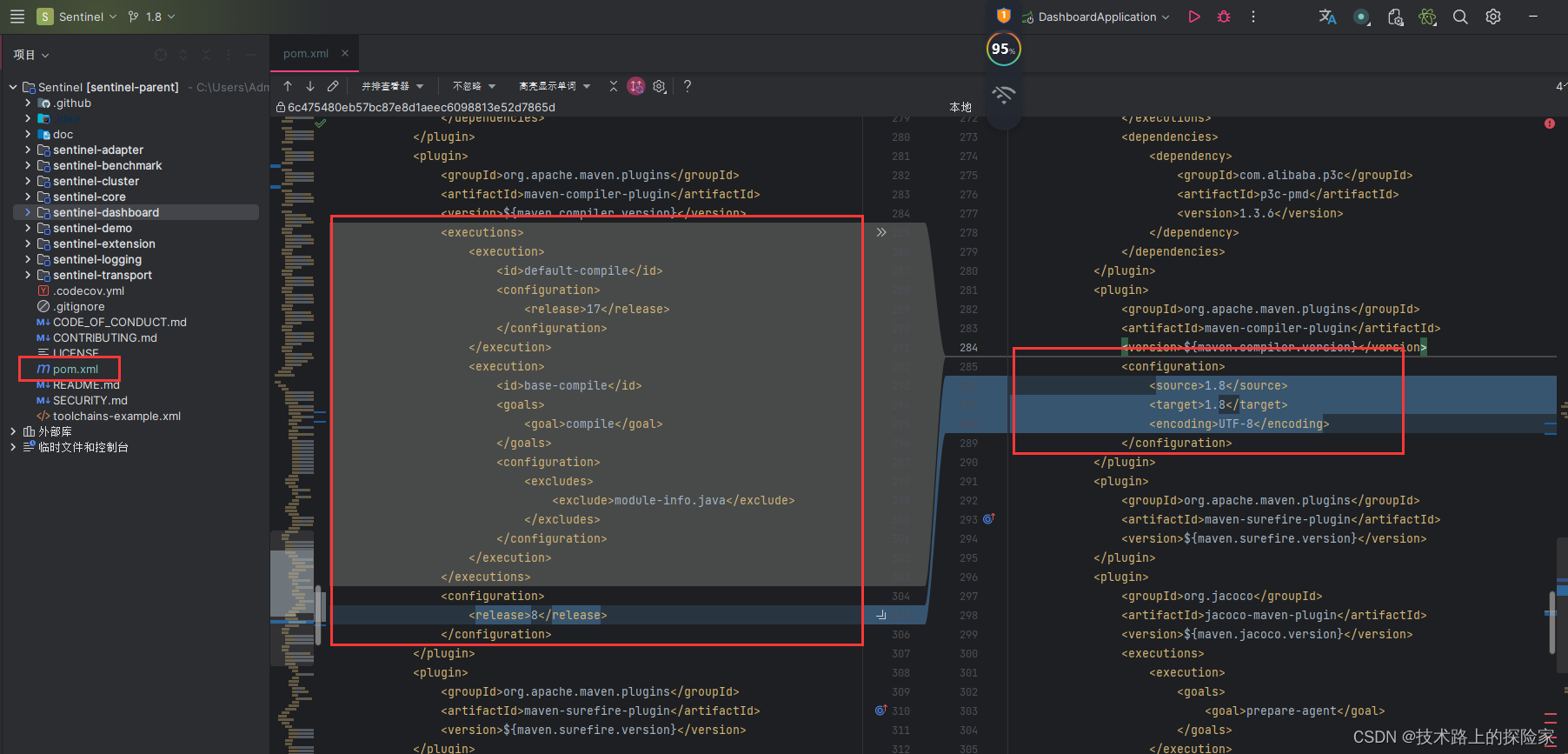Open the 高亮显示单词 highlight dropdown
This screenshot has width=1568, height=754.
point(555,86)
